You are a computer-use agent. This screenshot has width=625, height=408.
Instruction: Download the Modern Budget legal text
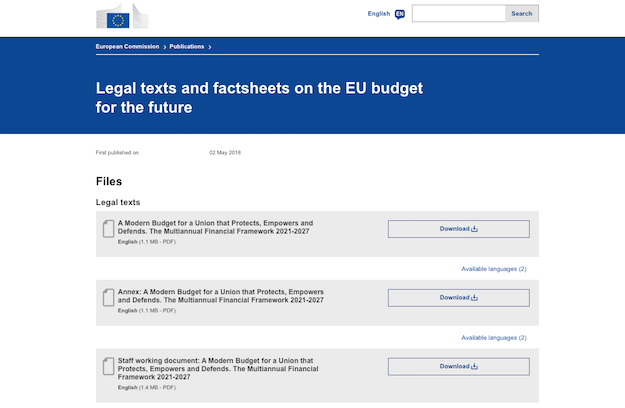[459, 229]
